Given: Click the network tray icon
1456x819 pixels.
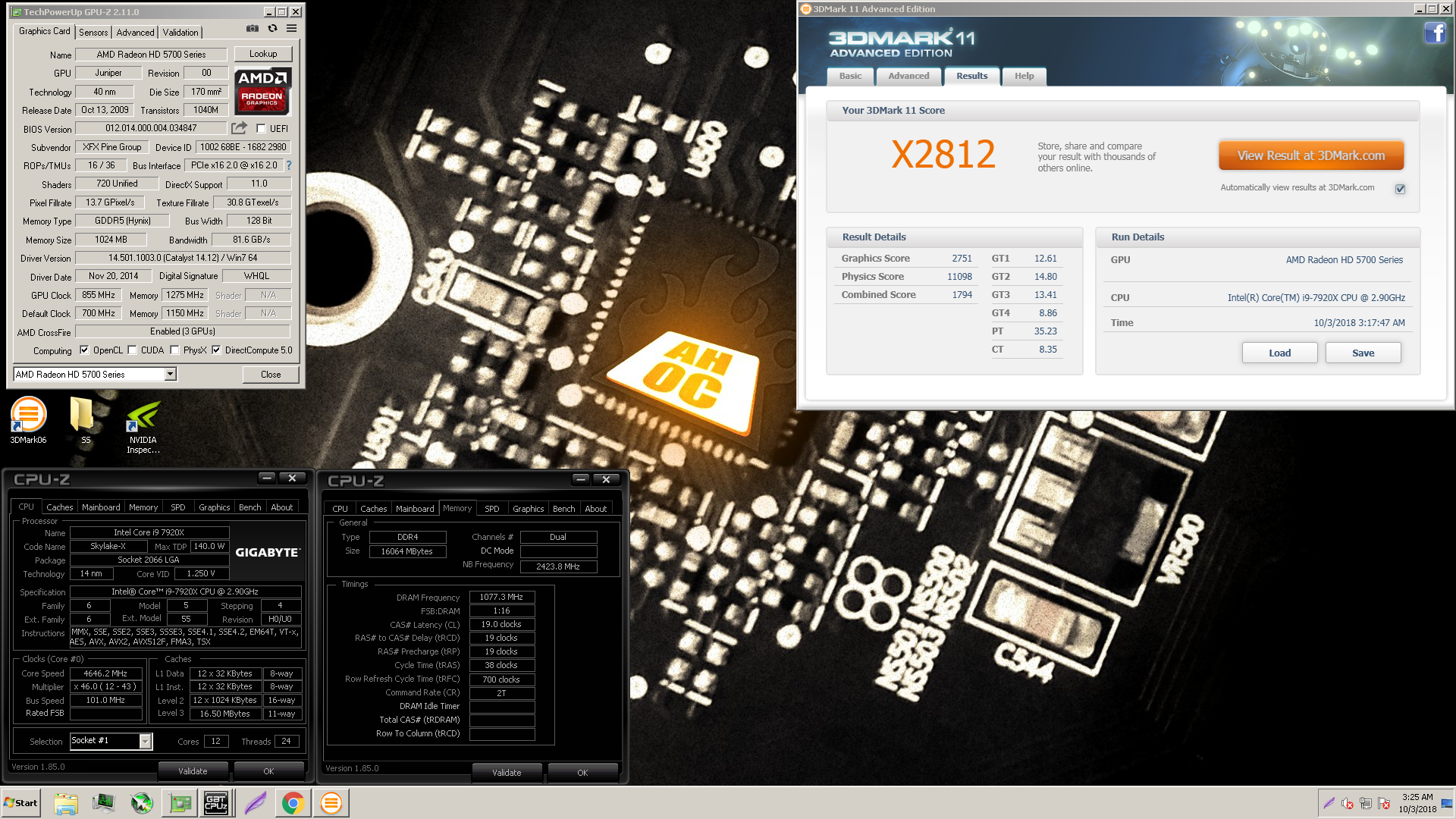Looking at the screenshot, I should coord(1366,804).
